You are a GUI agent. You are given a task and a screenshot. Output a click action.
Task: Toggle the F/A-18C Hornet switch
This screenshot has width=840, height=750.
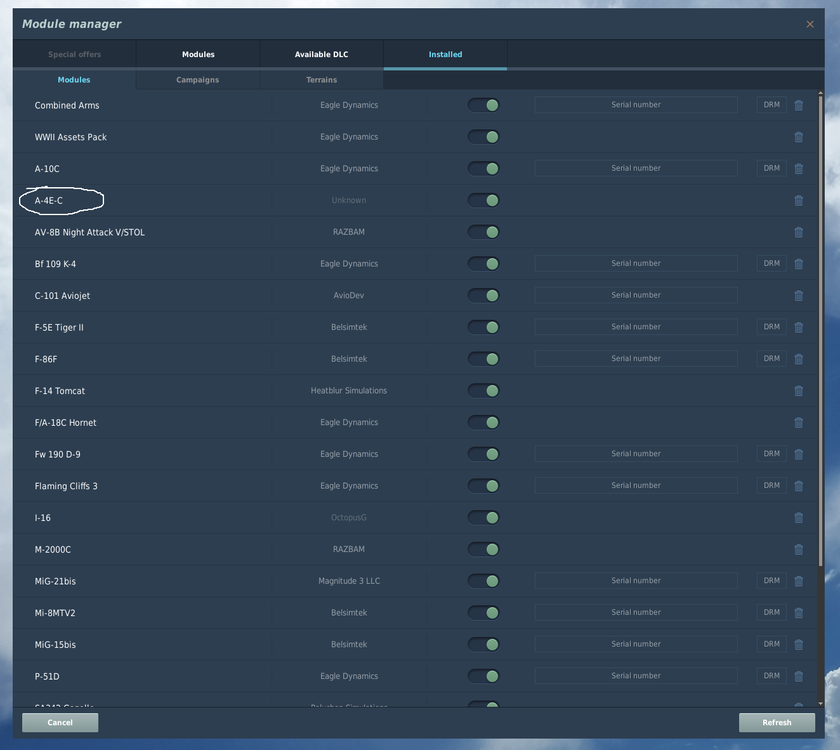point(483,422)
